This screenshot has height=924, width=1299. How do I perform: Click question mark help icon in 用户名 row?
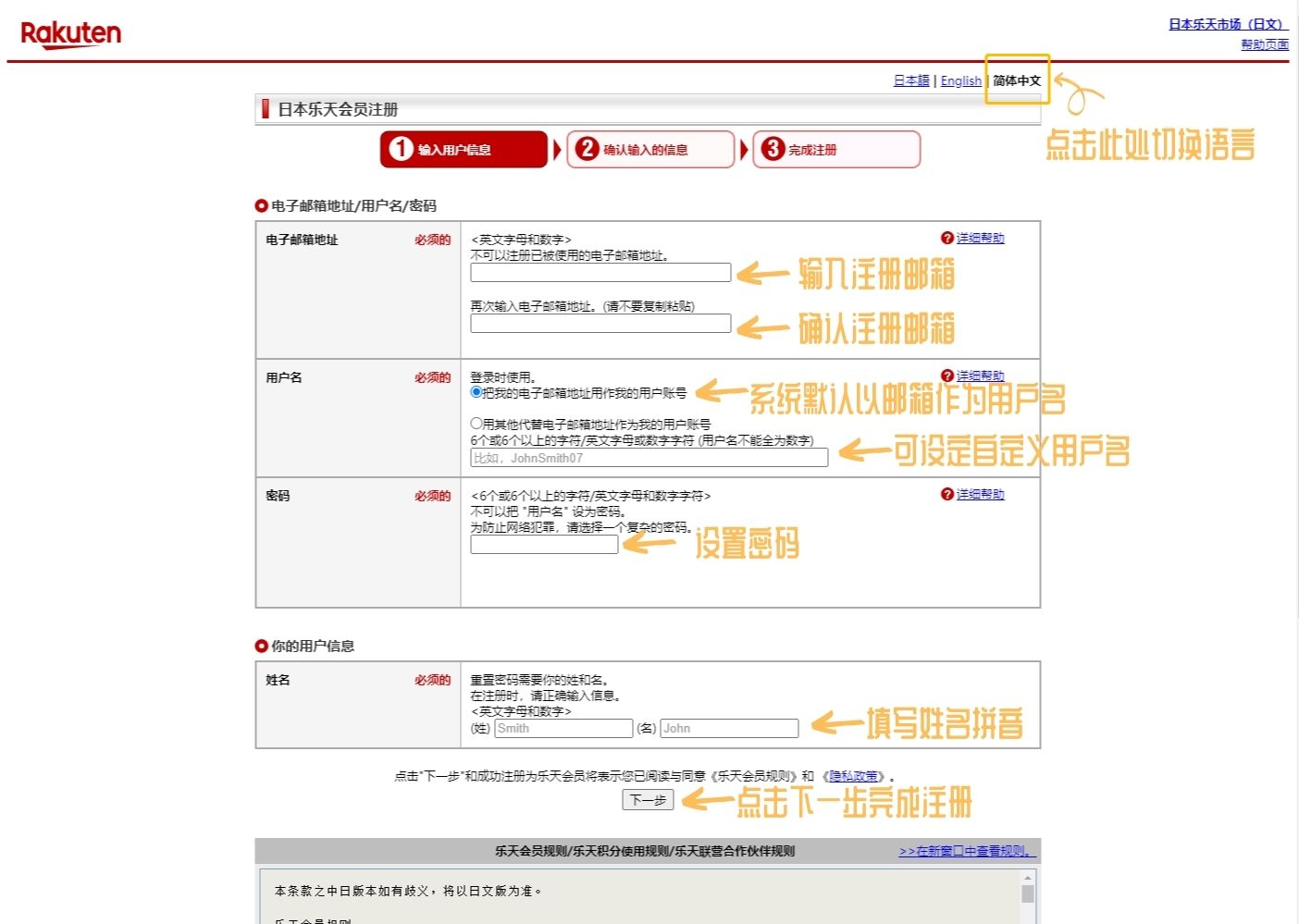tap(946, 376)
